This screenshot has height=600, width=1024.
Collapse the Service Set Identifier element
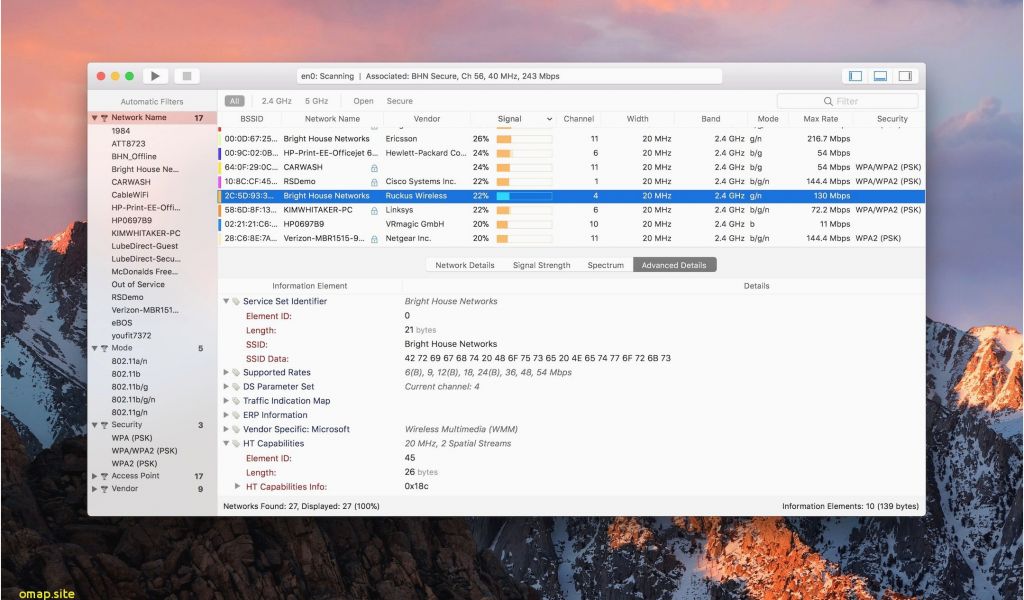(x=227, y=302)
